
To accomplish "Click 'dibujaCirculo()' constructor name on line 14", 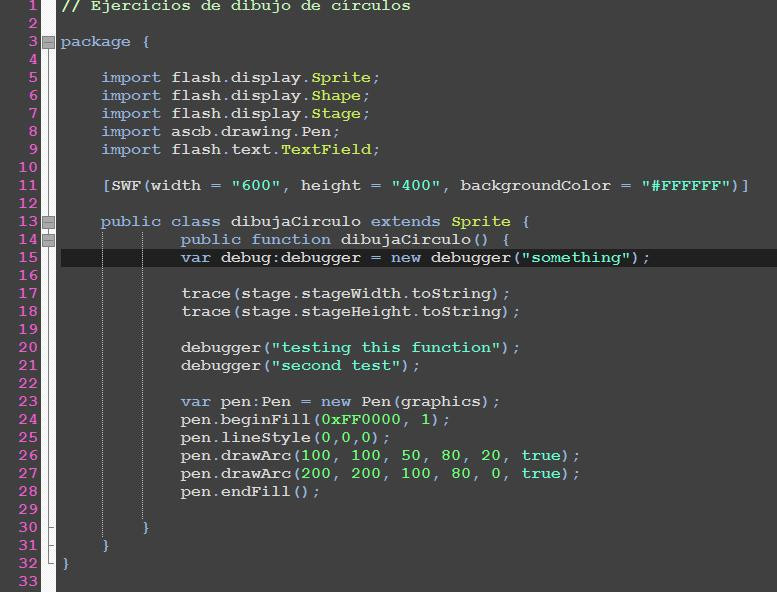I will point(415,240).
